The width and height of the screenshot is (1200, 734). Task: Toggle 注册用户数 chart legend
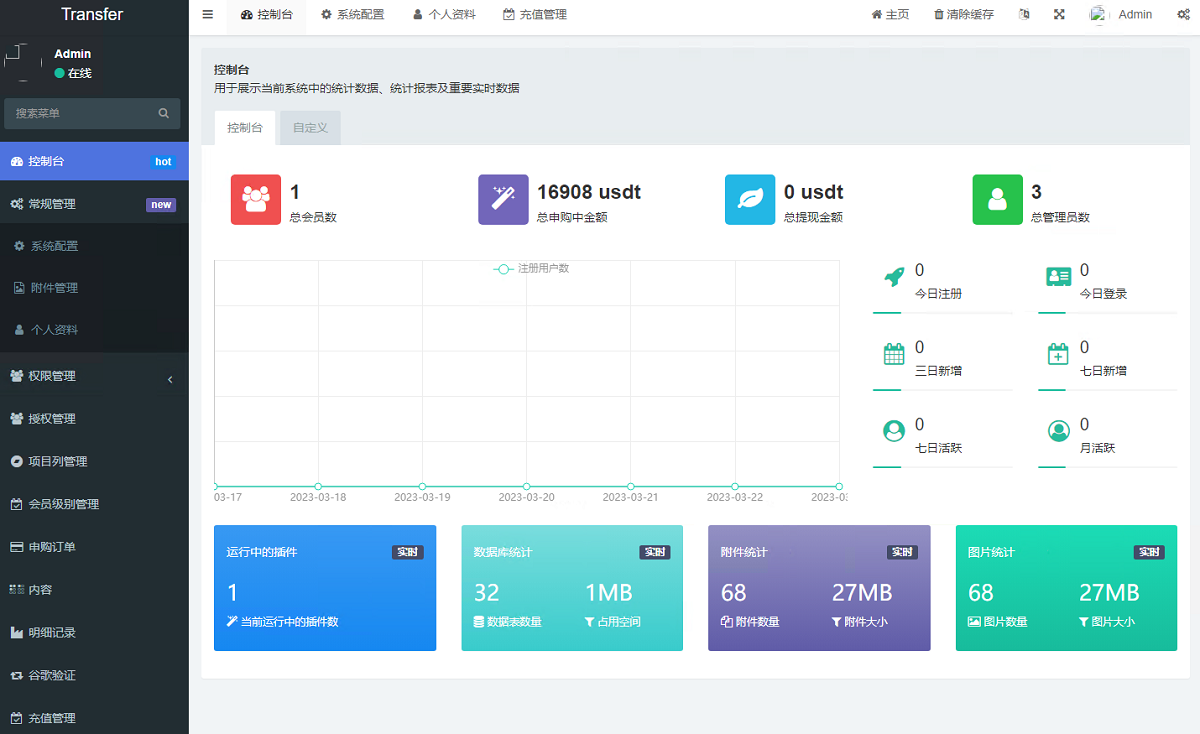(532, 269)
